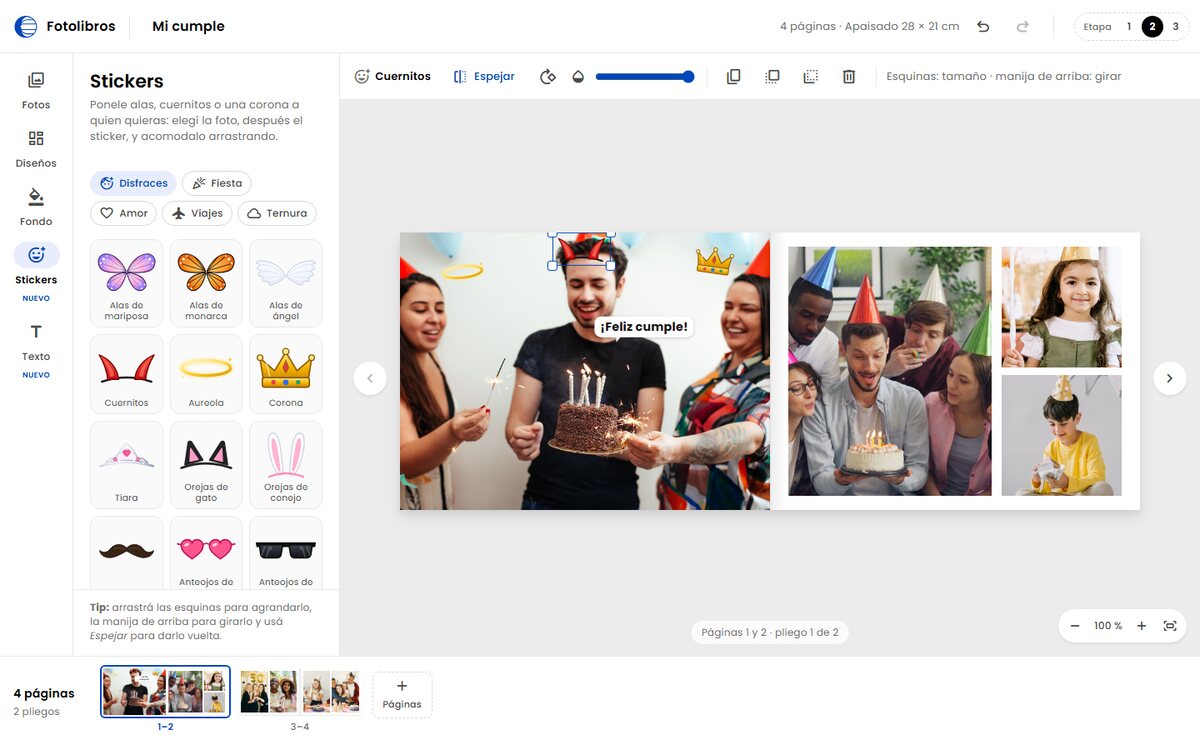The image size is (1200, 750).
Task: Adjust the sticker opacity slider
Action: (x=644, y=76)
